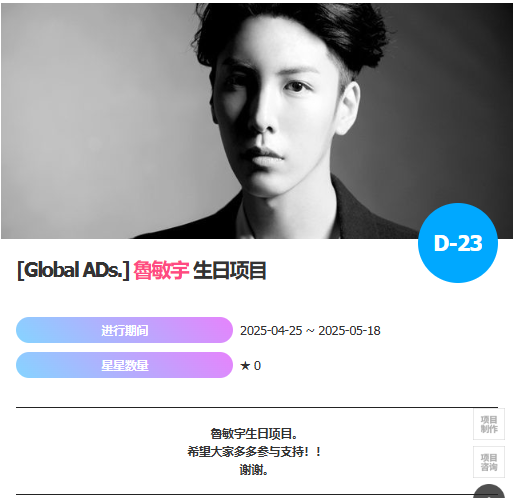Click the 生日项目 title text
Viewport: 517px width, 498px height.
230,270
